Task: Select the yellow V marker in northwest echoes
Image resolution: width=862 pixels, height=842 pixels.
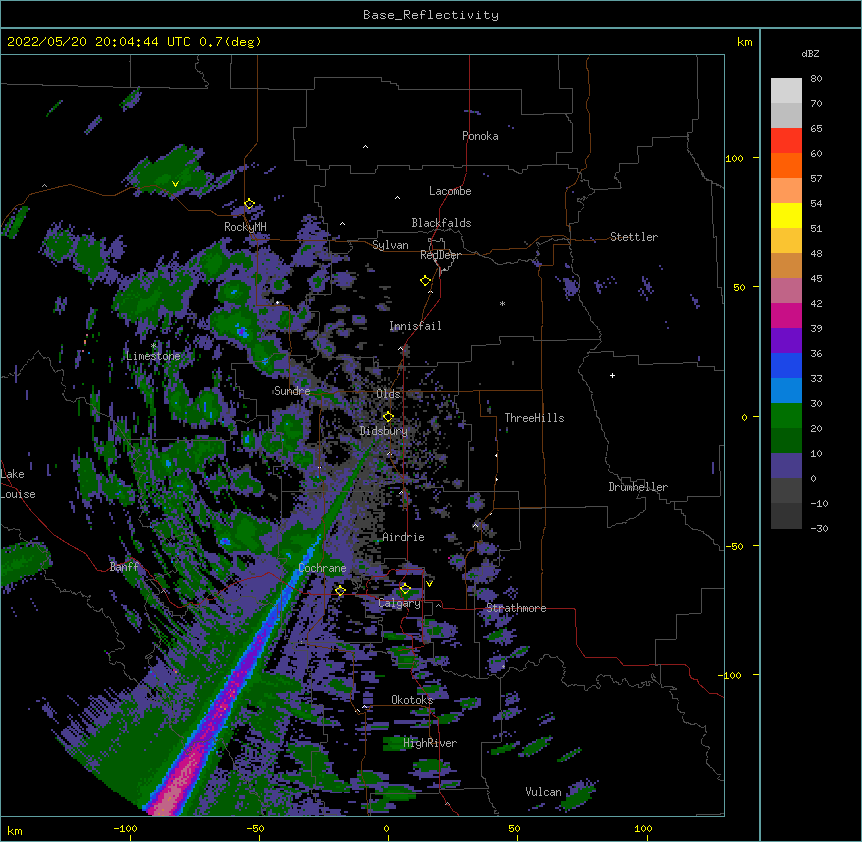Action: tap(175, 184)
